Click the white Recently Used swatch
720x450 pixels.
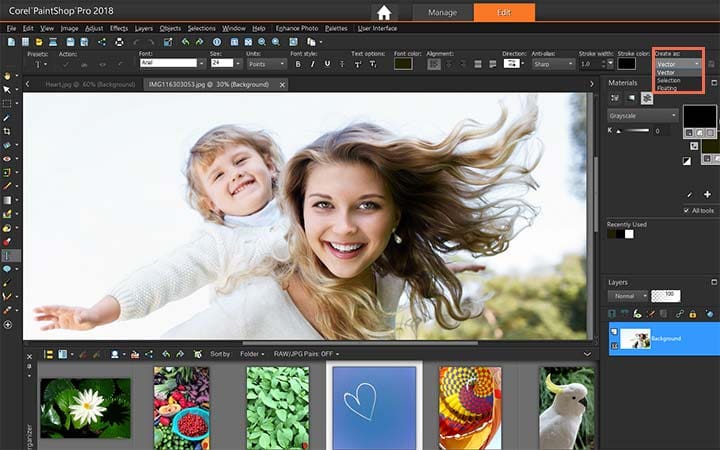tap(629, 234)
